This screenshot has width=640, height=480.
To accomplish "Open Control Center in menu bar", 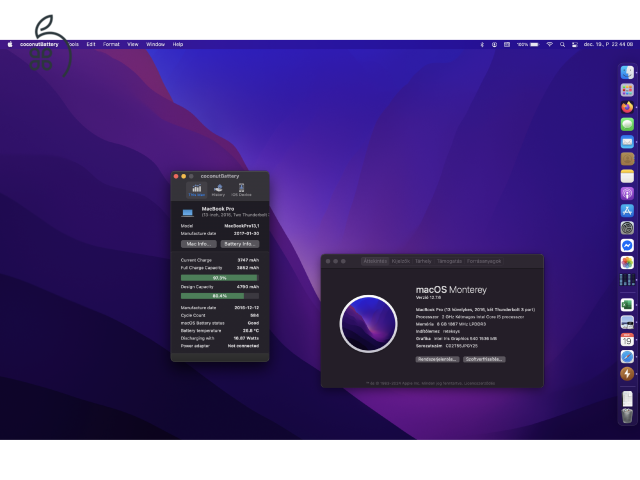I will click(574, 44).
